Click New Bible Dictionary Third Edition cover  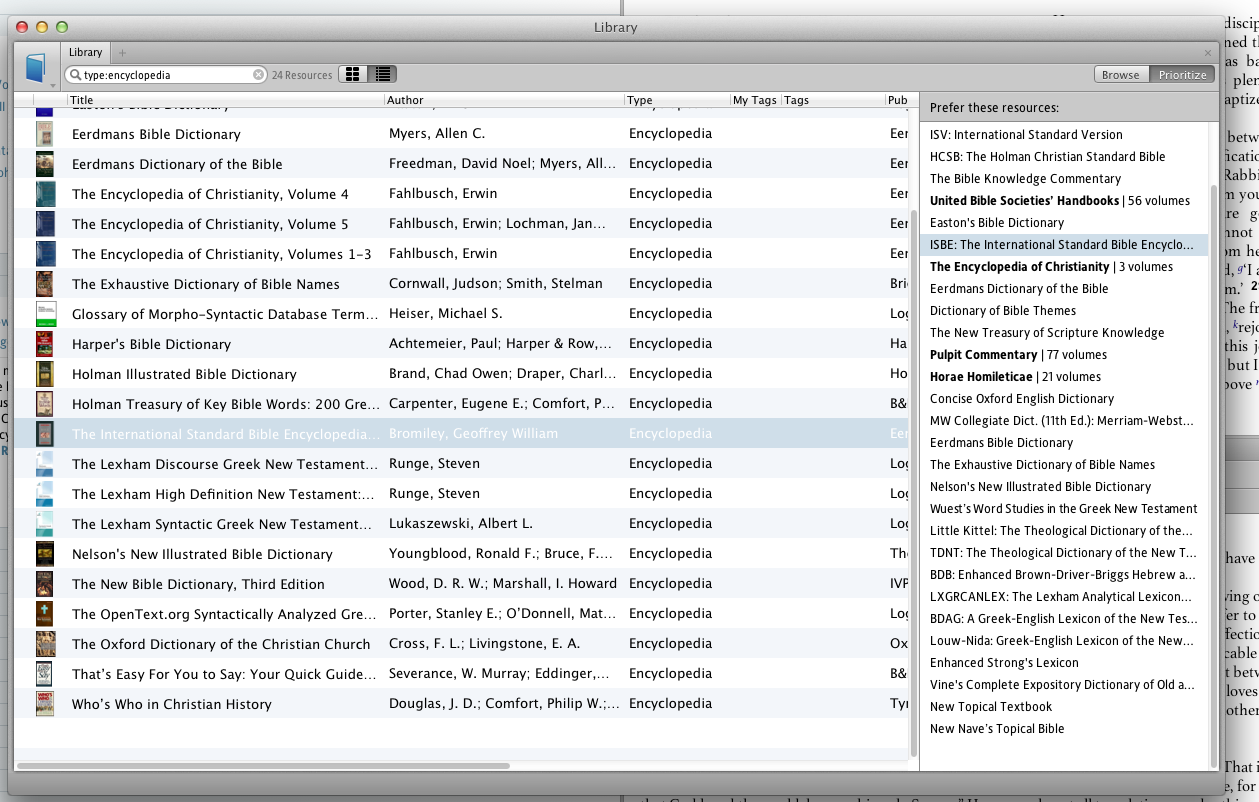(45, 584)
